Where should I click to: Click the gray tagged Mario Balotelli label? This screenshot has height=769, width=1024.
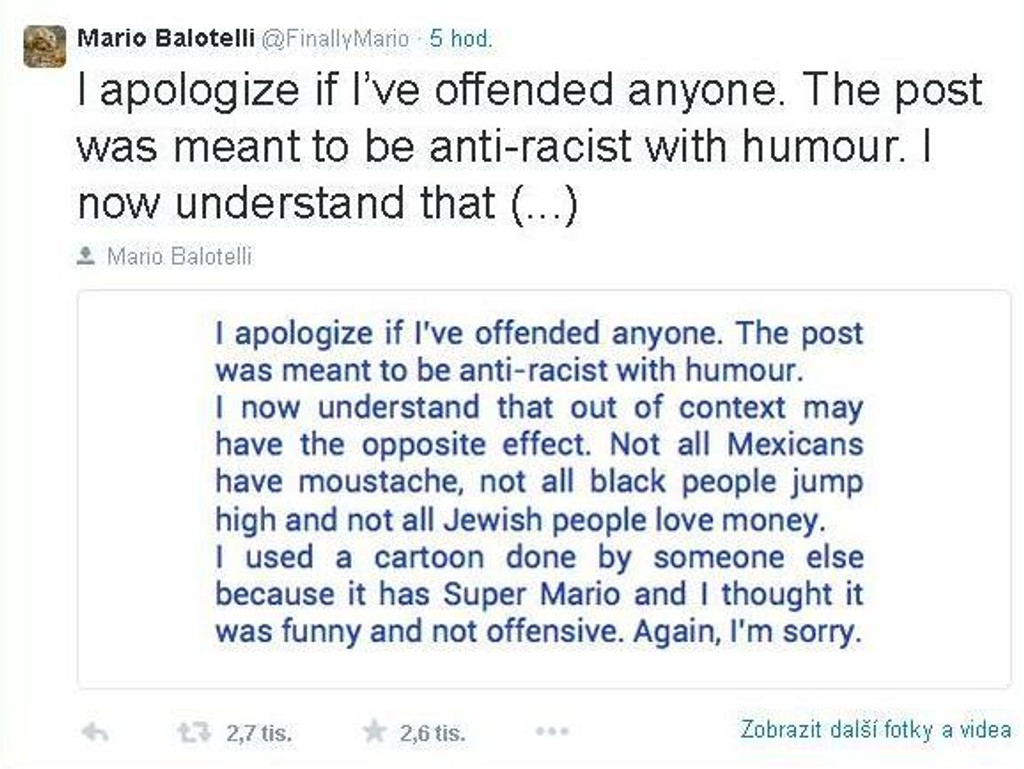pyautogui.click(x=179, y=257)
